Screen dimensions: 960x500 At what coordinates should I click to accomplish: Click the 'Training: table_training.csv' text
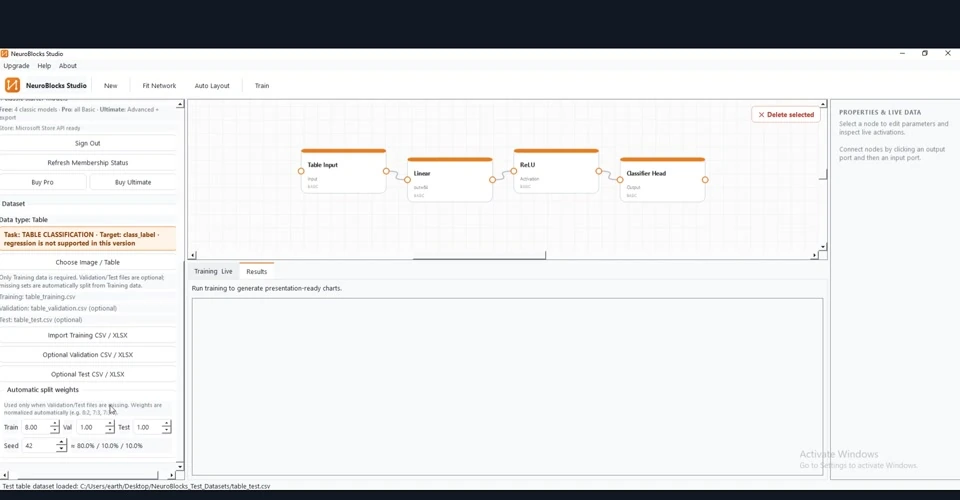click(x=37, y=297)
